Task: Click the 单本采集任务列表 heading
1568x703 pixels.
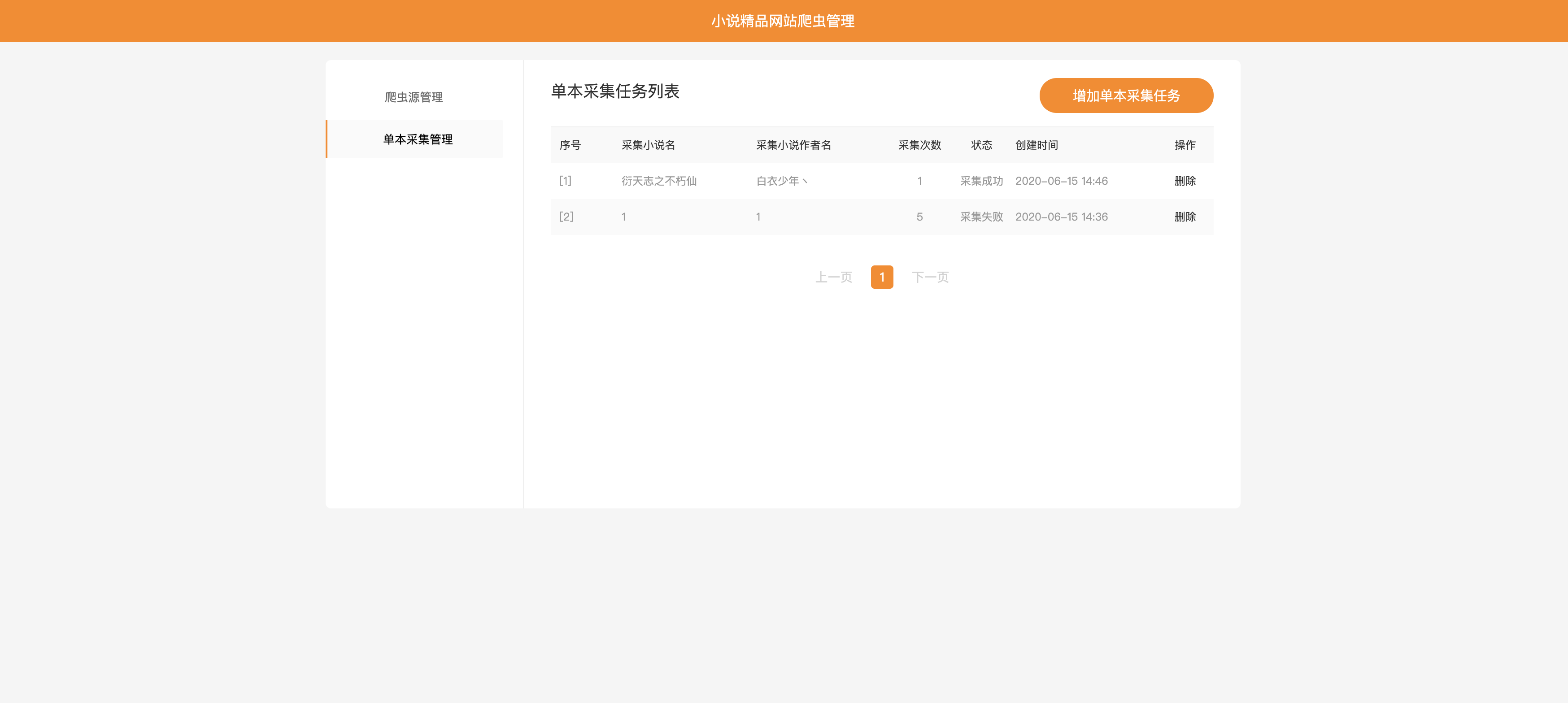Action: [615, 91]
